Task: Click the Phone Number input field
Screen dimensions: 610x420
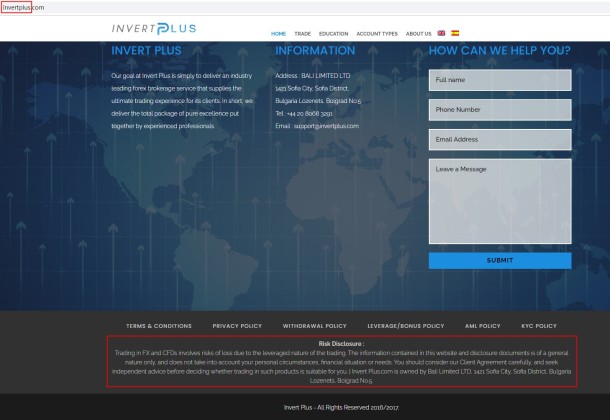Action: (500, 110)
